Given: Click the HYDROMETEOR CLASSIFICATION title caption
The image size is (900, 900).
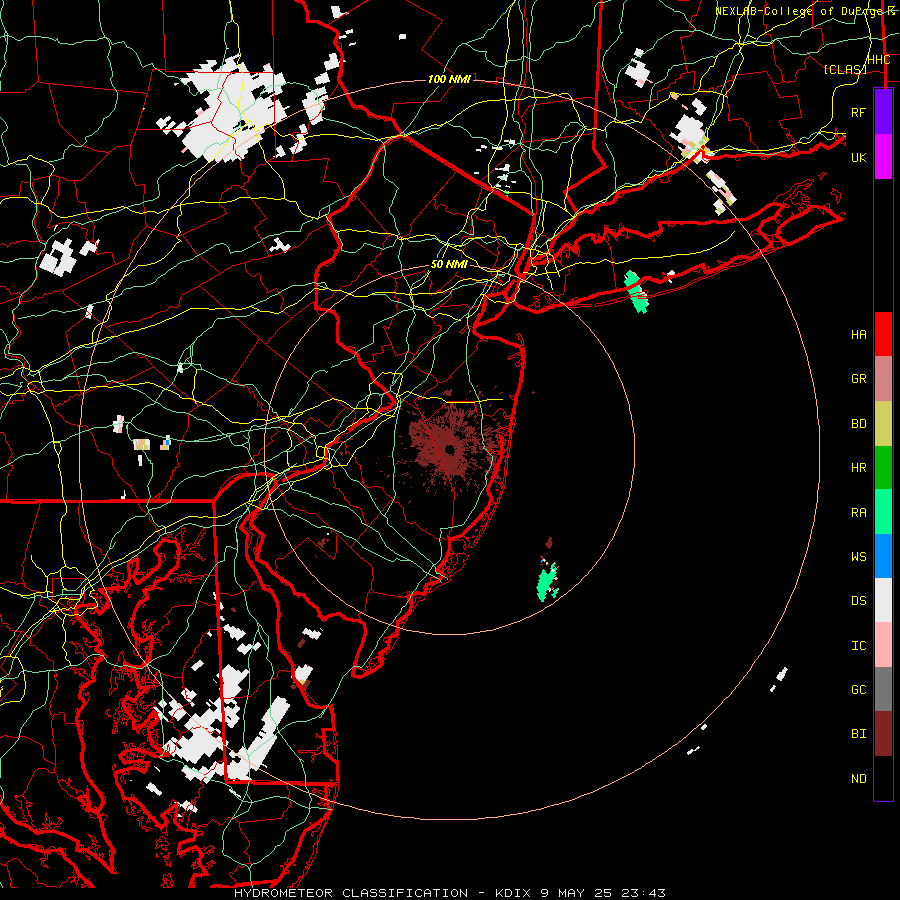Looking at the screenshot, I should tap(351, 893).
